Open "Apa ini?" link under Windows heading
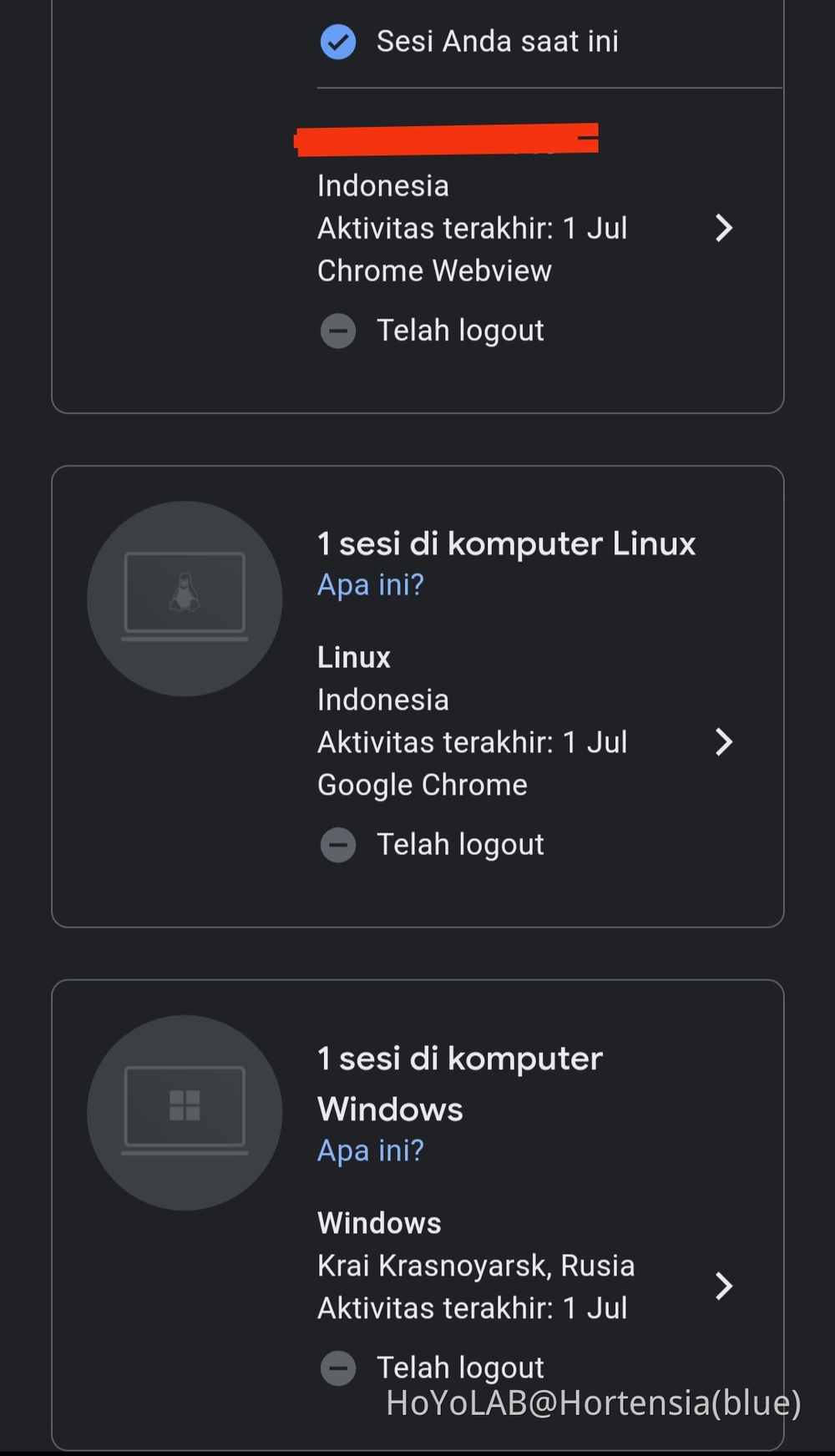 (x=371, y=1150)
